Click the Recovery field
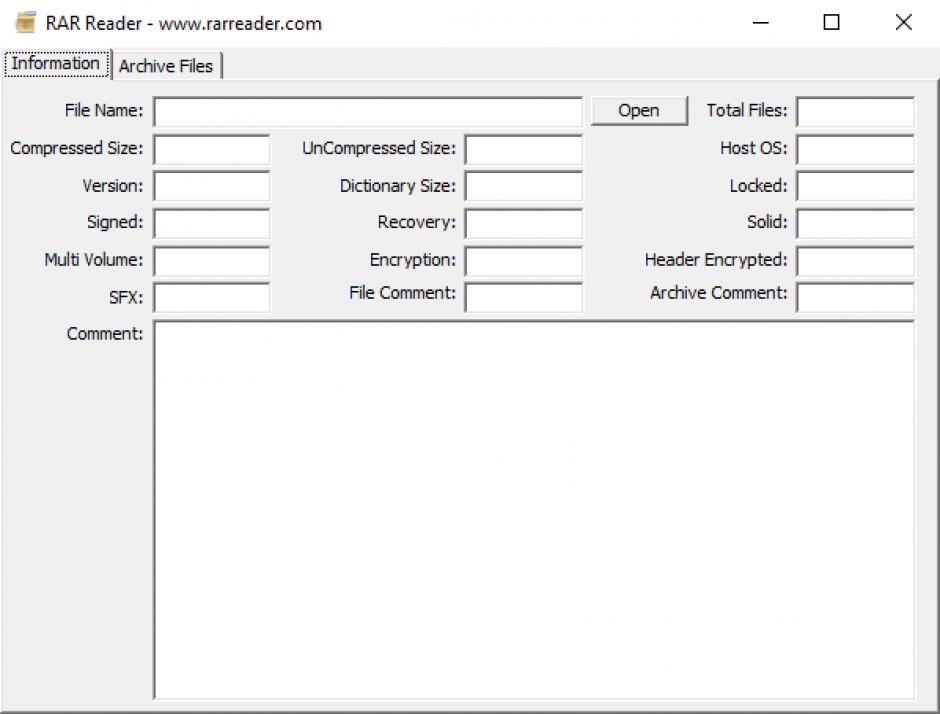Image resolution: width=940 pixels, height=714 pixels. [x=523, y=223]
